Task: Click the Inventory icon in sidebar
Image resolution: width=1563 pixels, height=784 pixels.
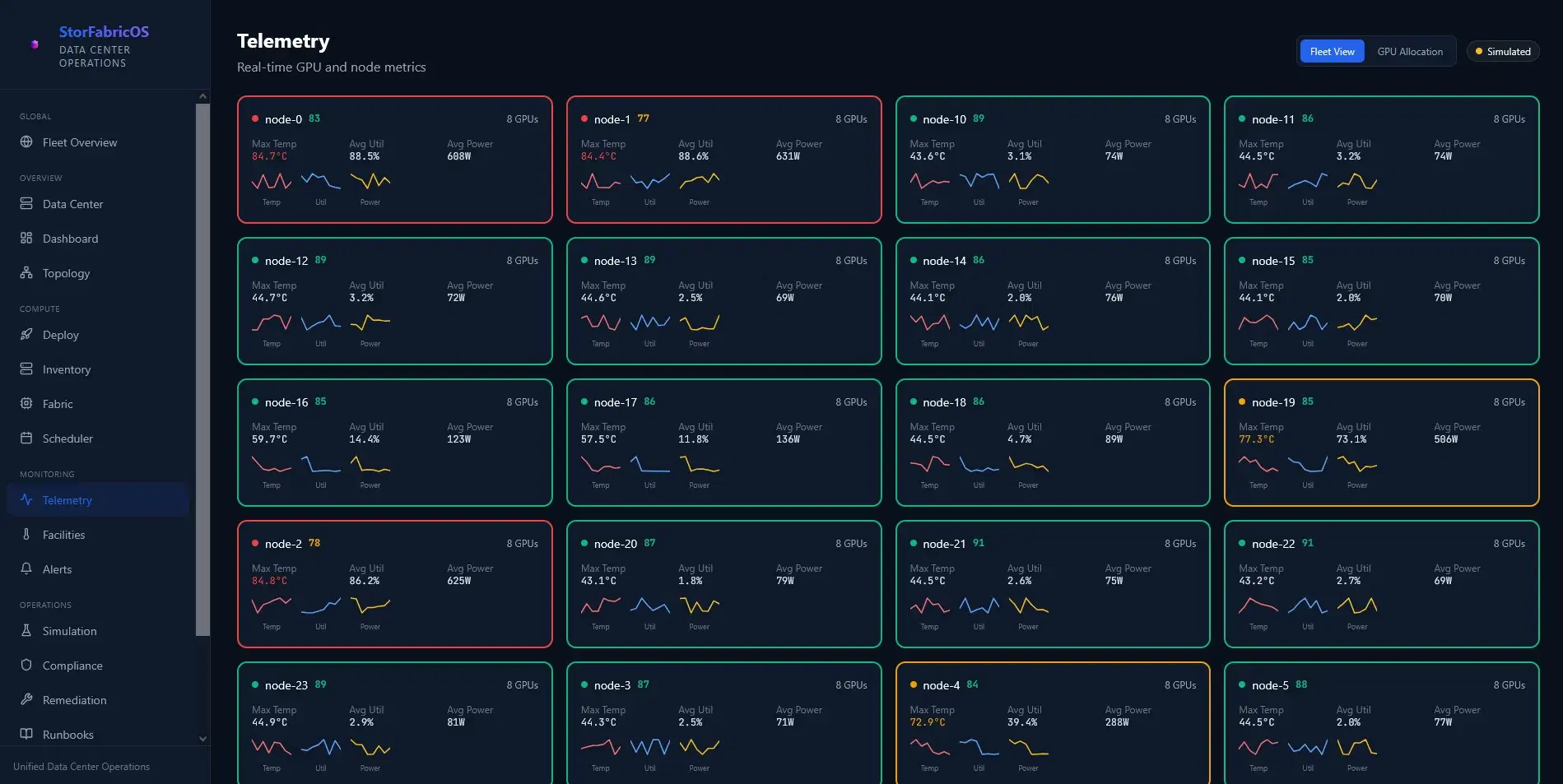Action: click(x=26, y=369)
